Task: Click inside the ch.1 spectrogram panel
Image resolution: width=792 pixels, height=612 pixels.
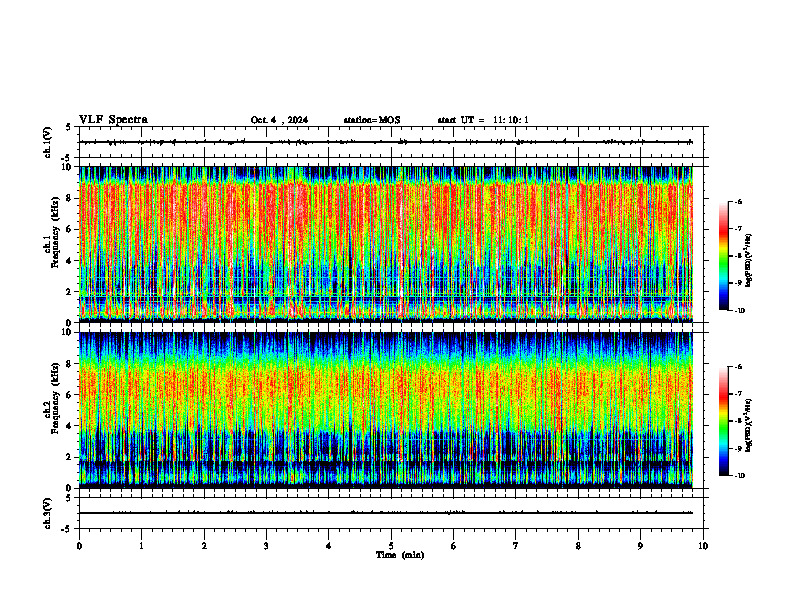Action: tap(386, 244)
